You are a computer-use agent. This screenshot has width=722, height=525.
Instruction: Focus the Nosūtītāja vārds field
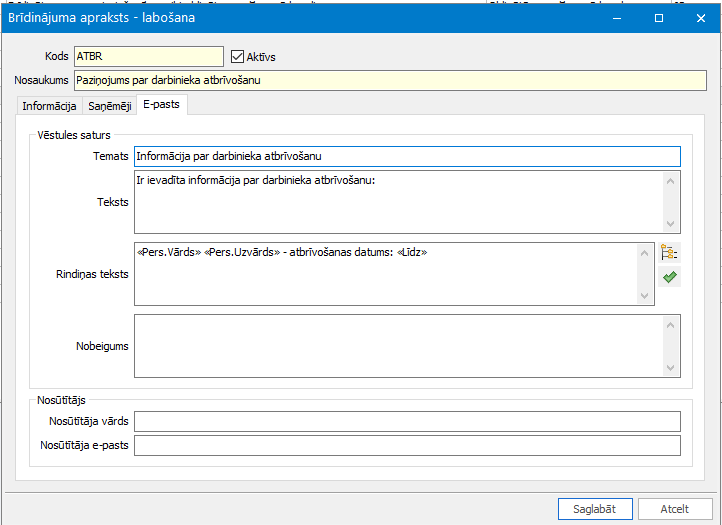406,421
